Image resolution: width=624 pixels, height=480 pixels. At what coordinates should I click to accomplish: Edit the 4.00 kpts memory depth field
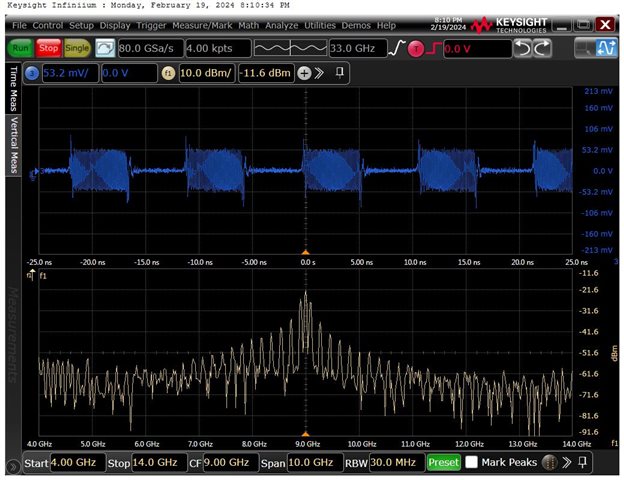(218, 49)
